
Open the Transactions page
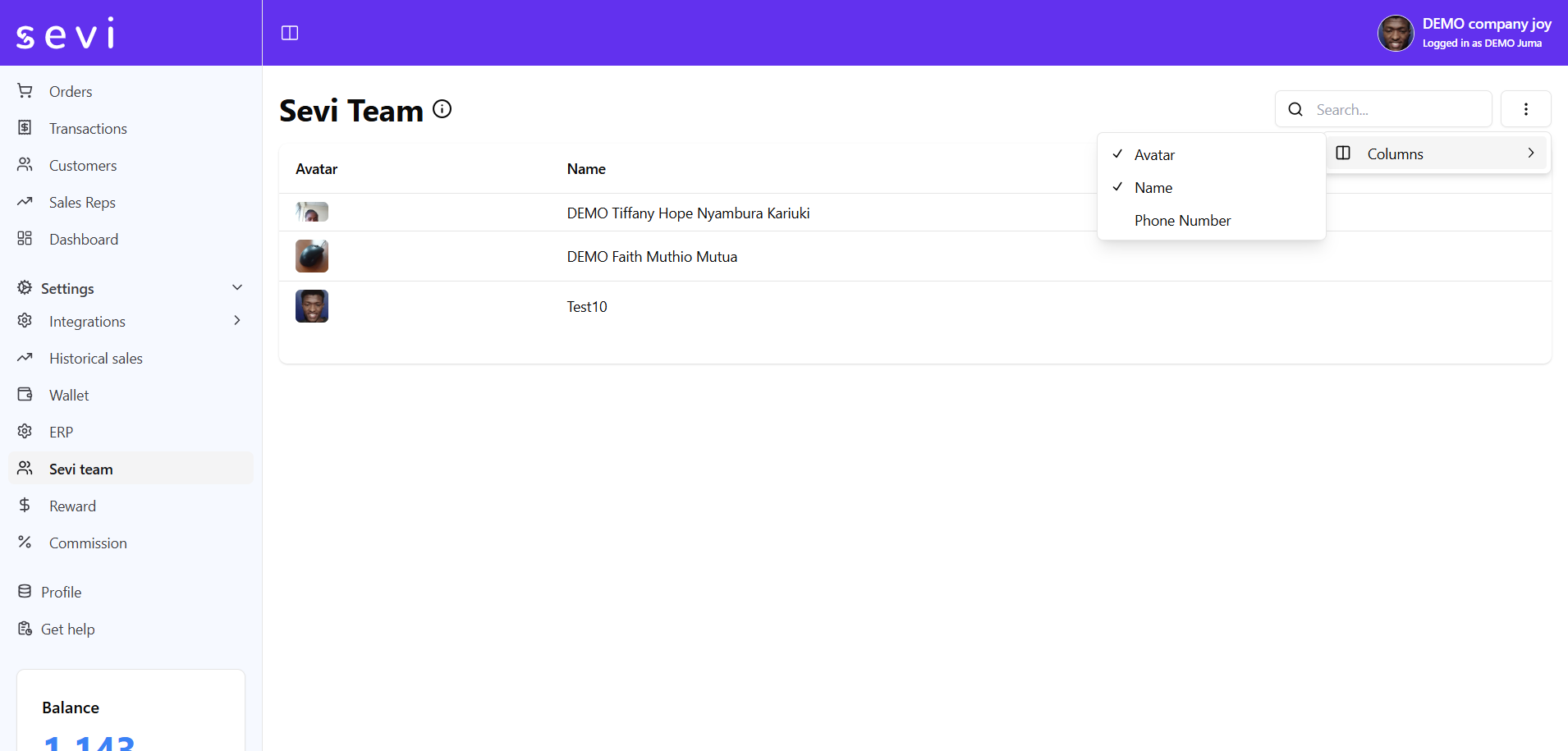point(88,129)
